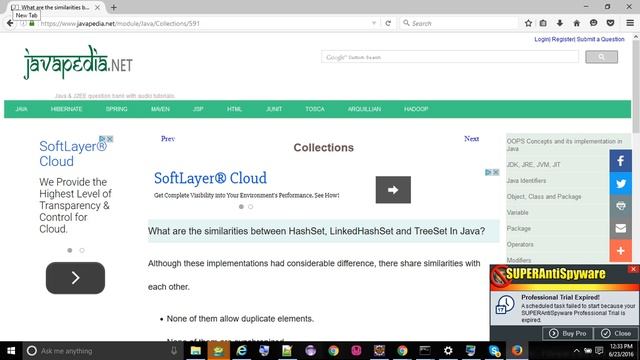Image resolution: width=640 pixels, height=360 pixels.
Task: Click the javapedia.NET logo
Action: (x=78, y=62)
